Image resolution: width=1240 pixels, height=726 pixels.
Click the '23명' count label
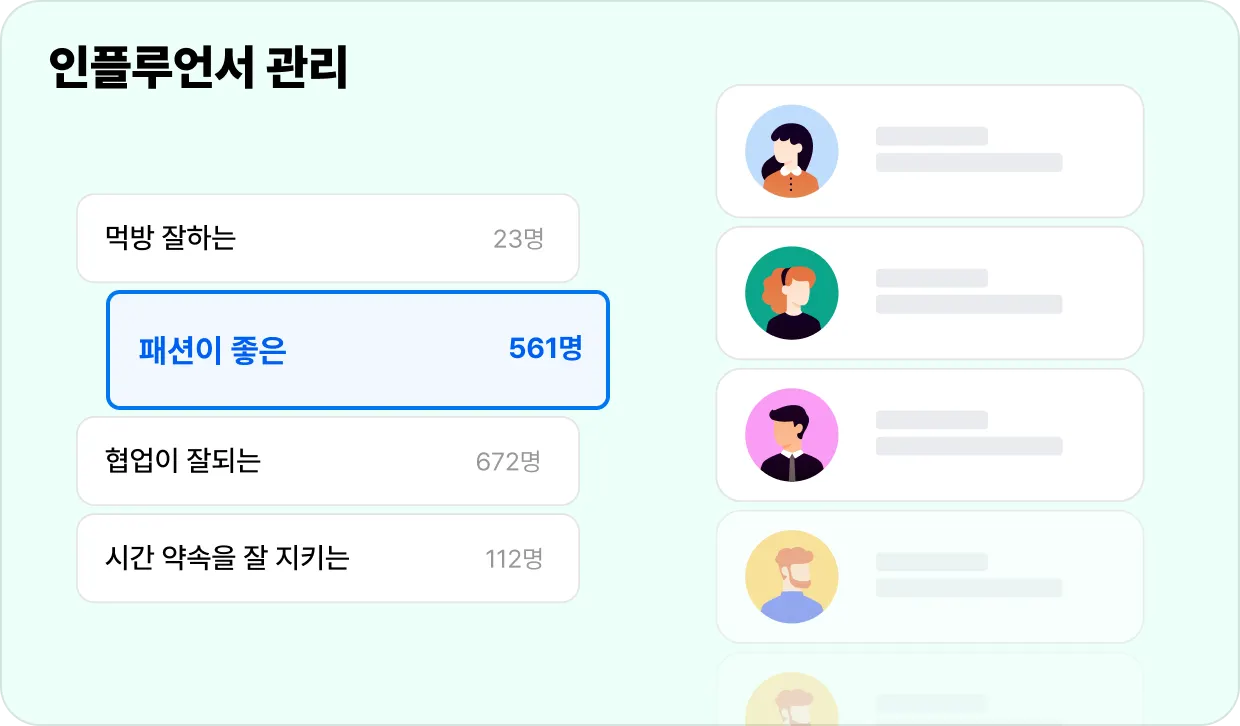(518, 239)
